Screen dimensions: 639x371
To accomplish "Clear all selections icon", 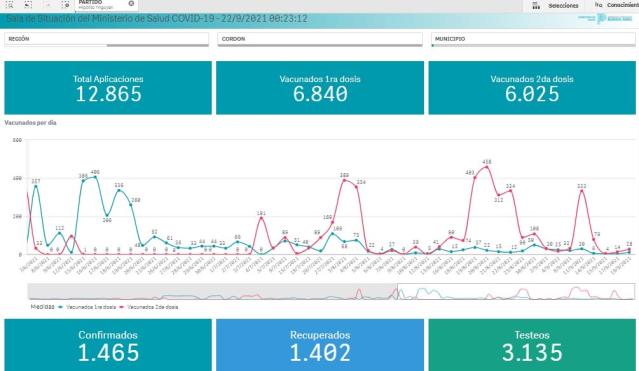I will click(x=66, y=4).
